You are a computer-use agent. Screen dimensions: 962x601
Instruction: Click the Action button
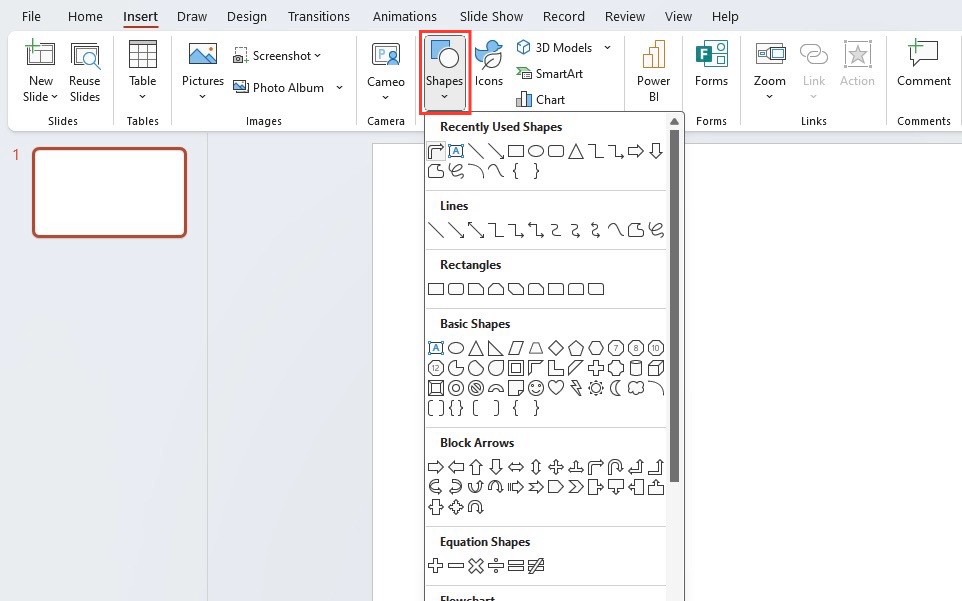[x=857, y=64]
